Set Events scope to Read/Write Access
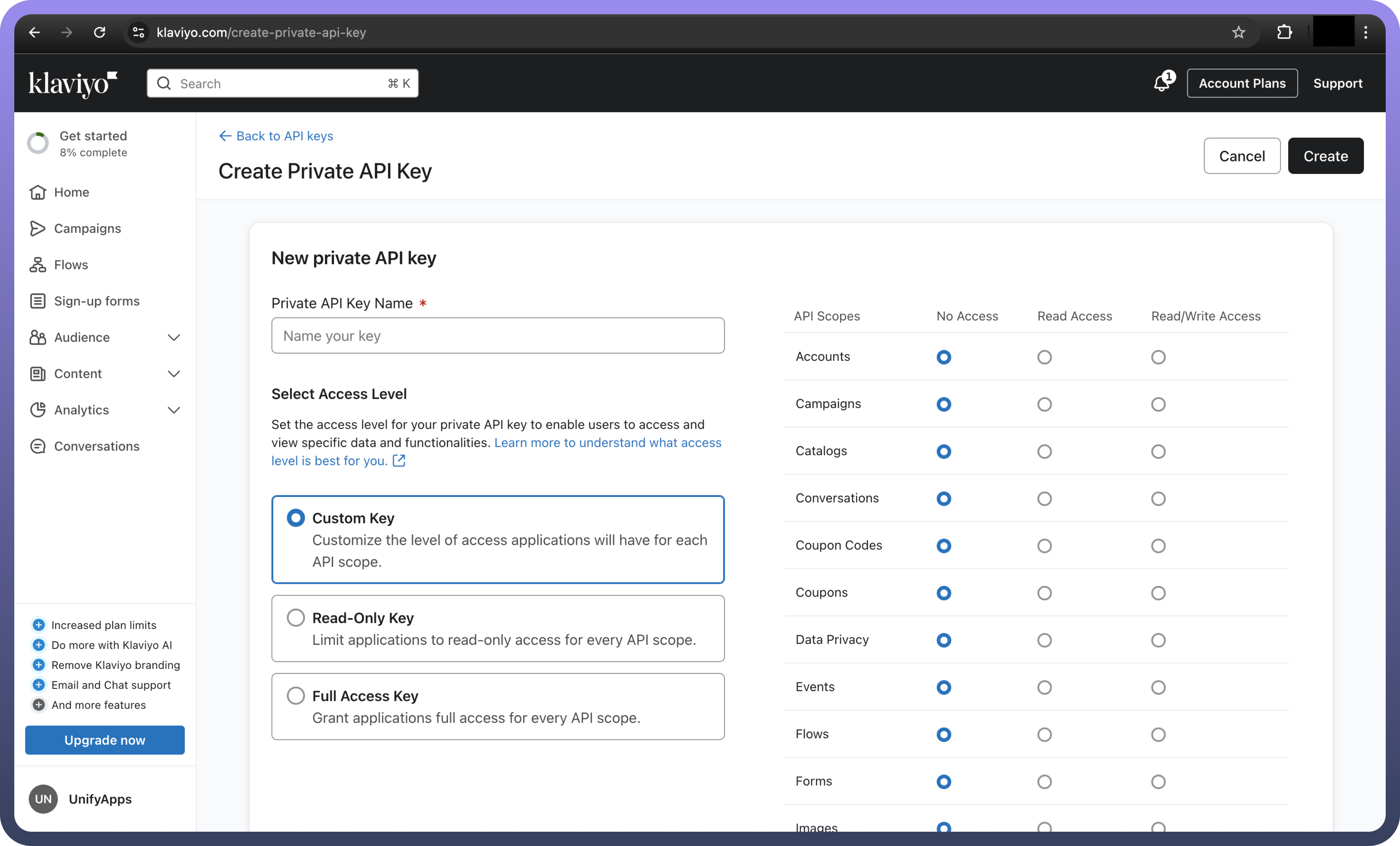 pyautogui.click(x=1158, y=687)
